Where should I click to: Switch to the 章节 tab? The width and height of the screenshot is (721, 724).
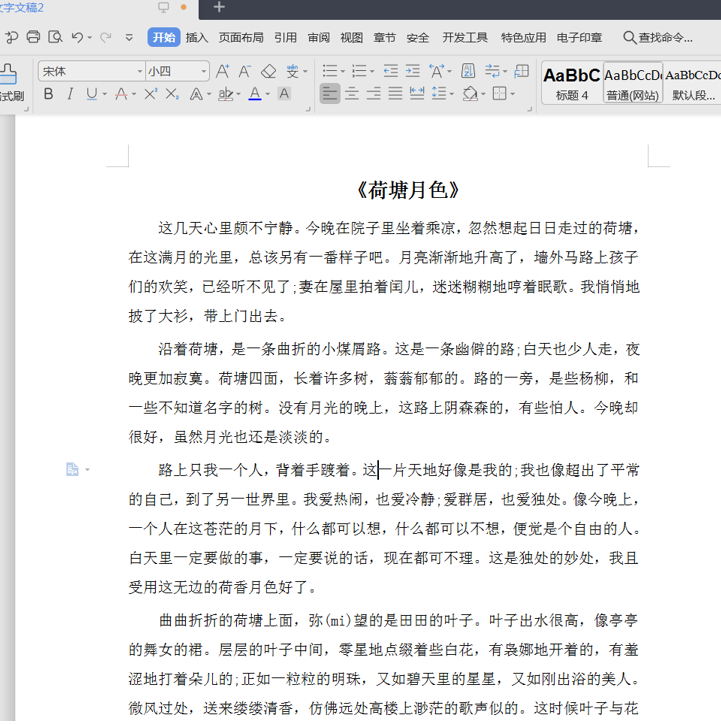(385, 37)
